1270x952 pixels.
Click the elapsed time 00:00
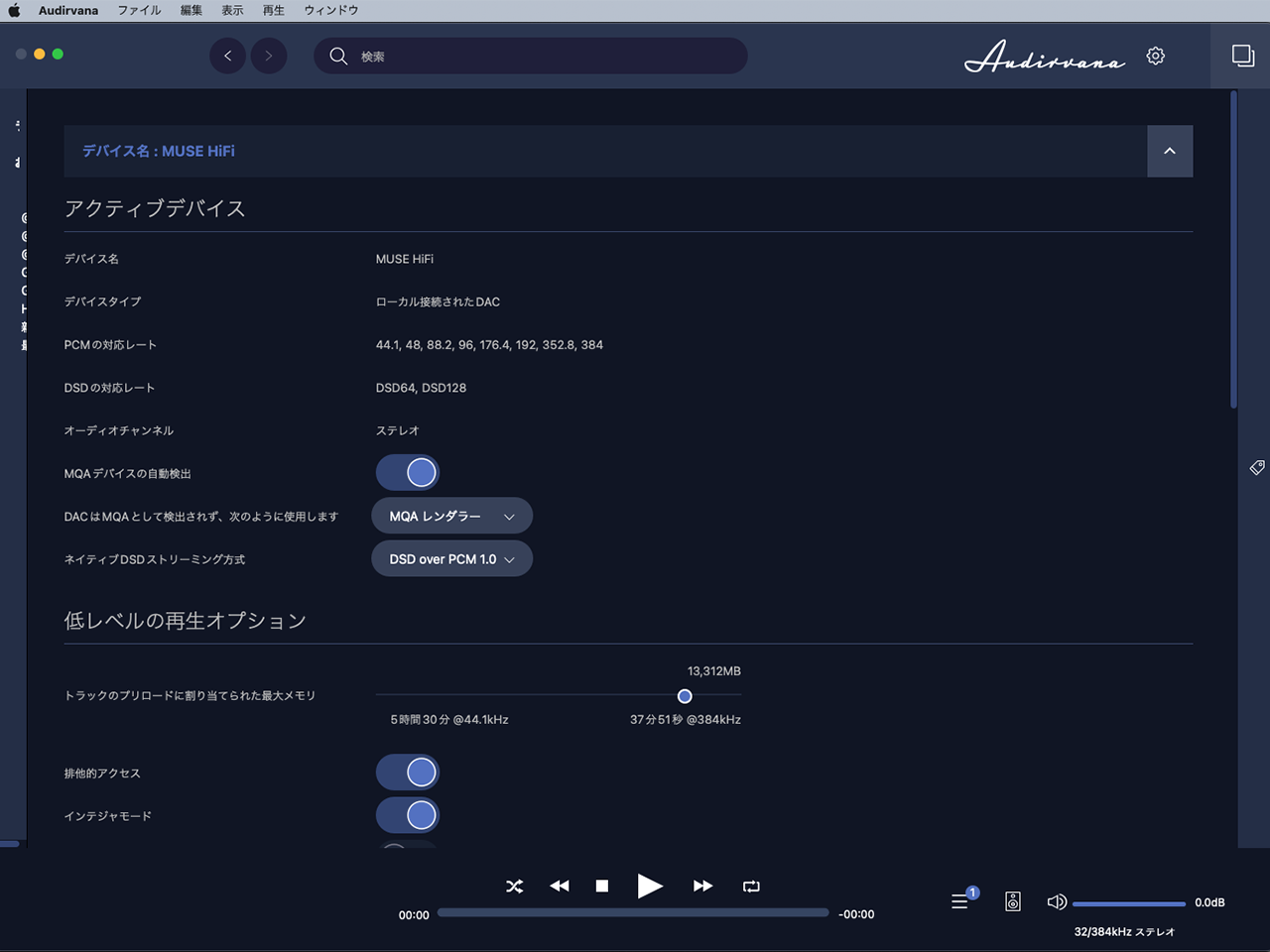click(x=414, y=915)
